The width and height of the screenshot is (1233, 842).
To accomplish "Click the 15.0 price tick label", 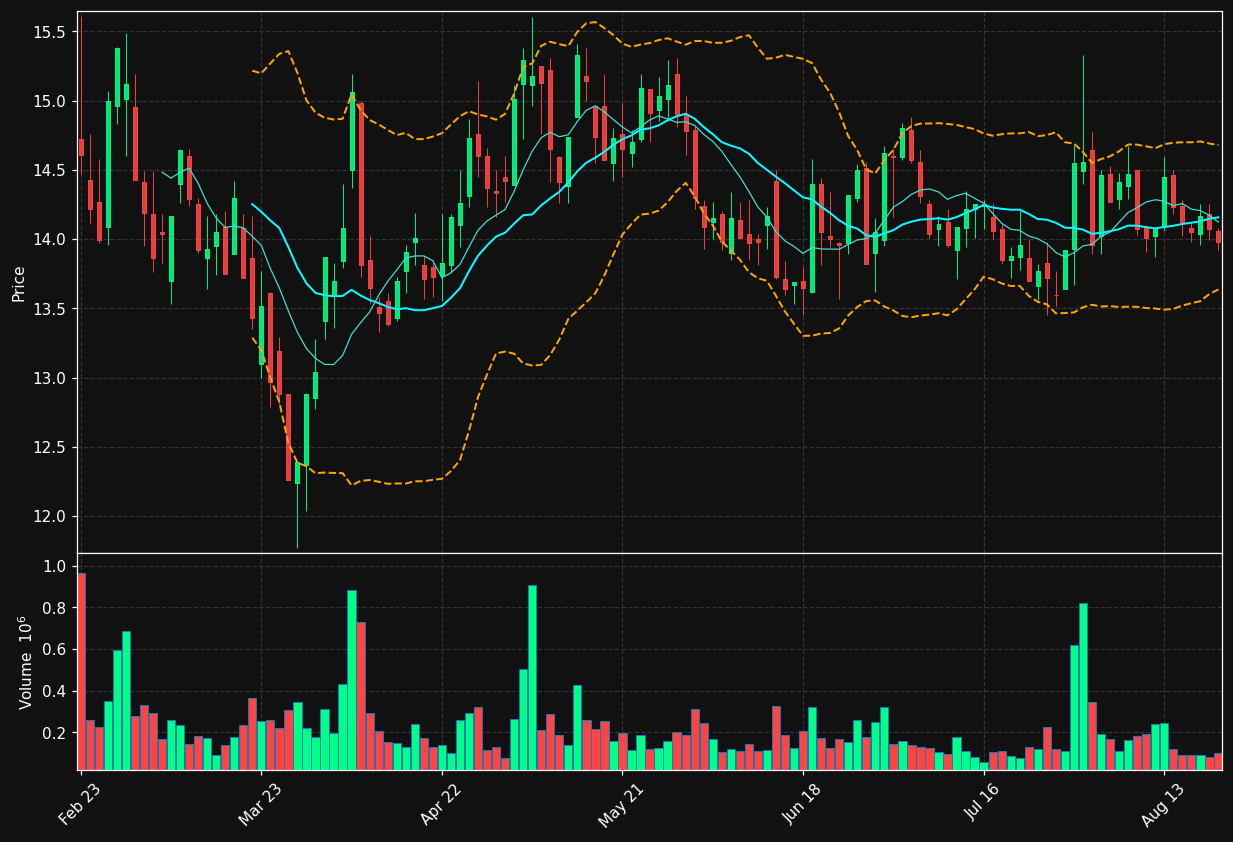I will (49, 101).
